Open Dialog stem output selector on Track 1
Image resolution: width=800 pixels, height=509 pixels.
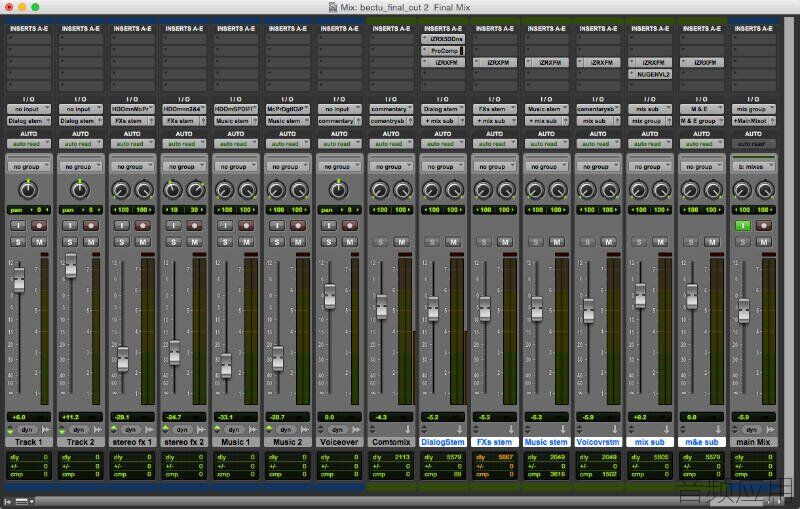click(x=29, y=121)
